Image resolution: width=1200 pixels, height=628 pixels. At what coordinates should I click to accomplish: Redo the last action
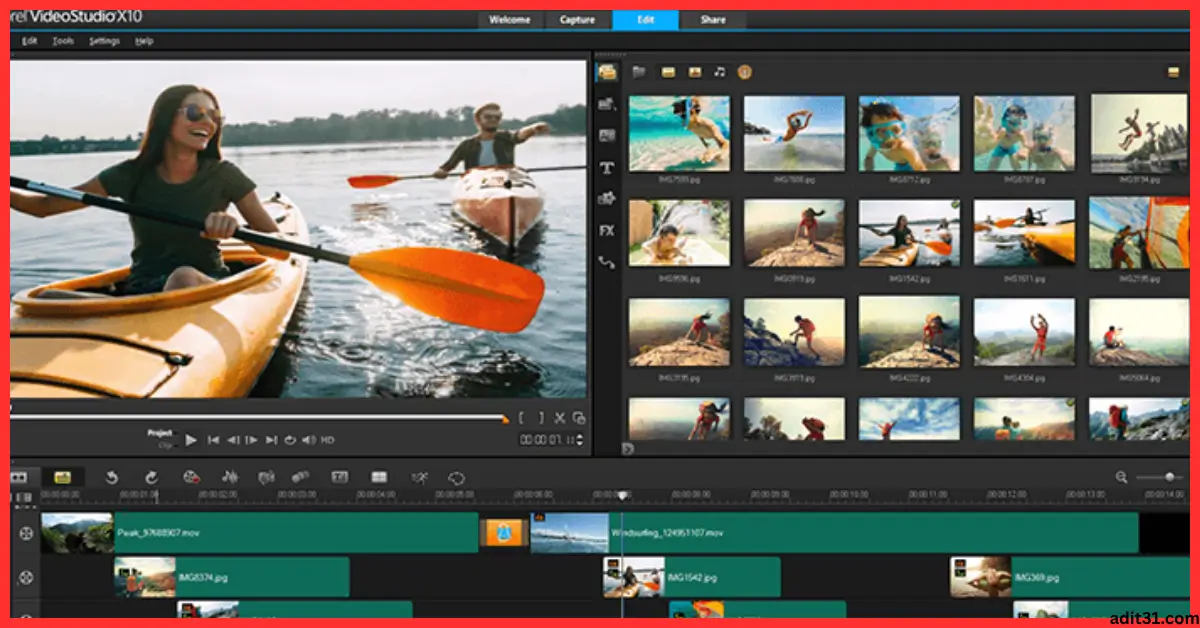pos(151,478)
